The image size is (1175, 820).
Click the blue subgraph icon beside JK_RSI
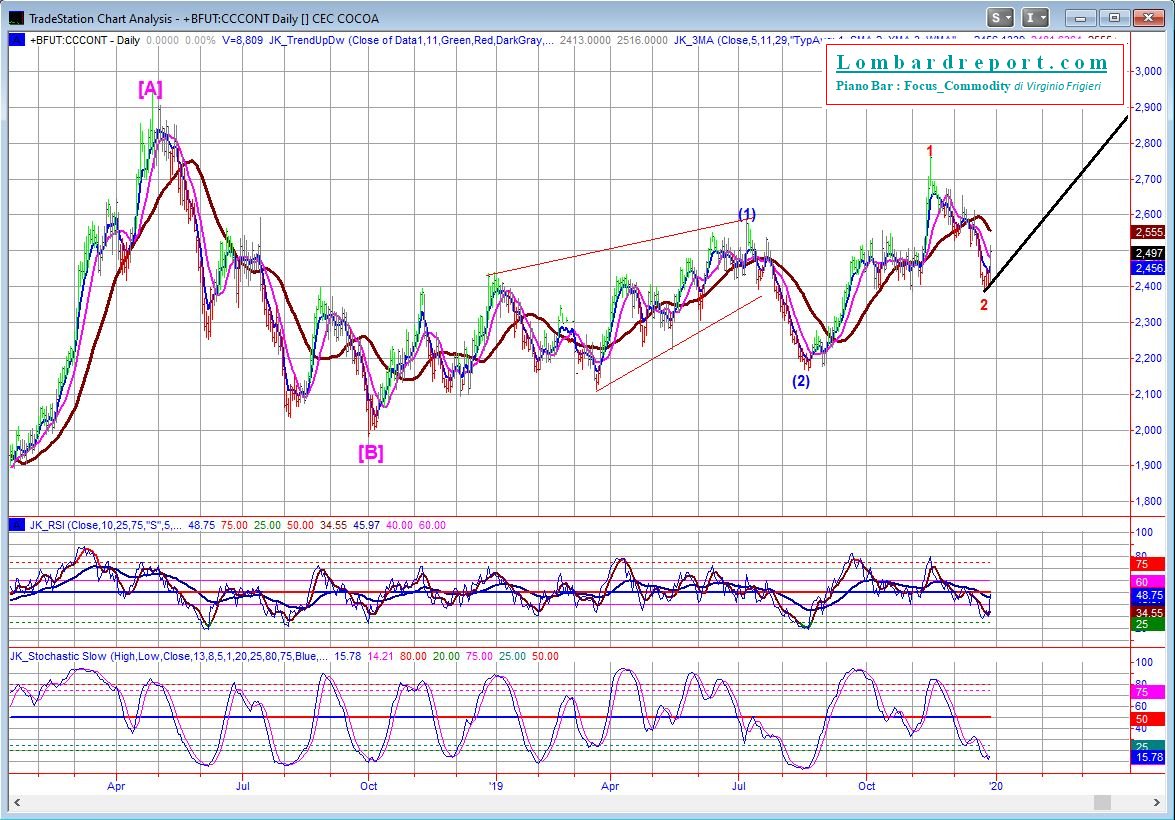point(16,525)
